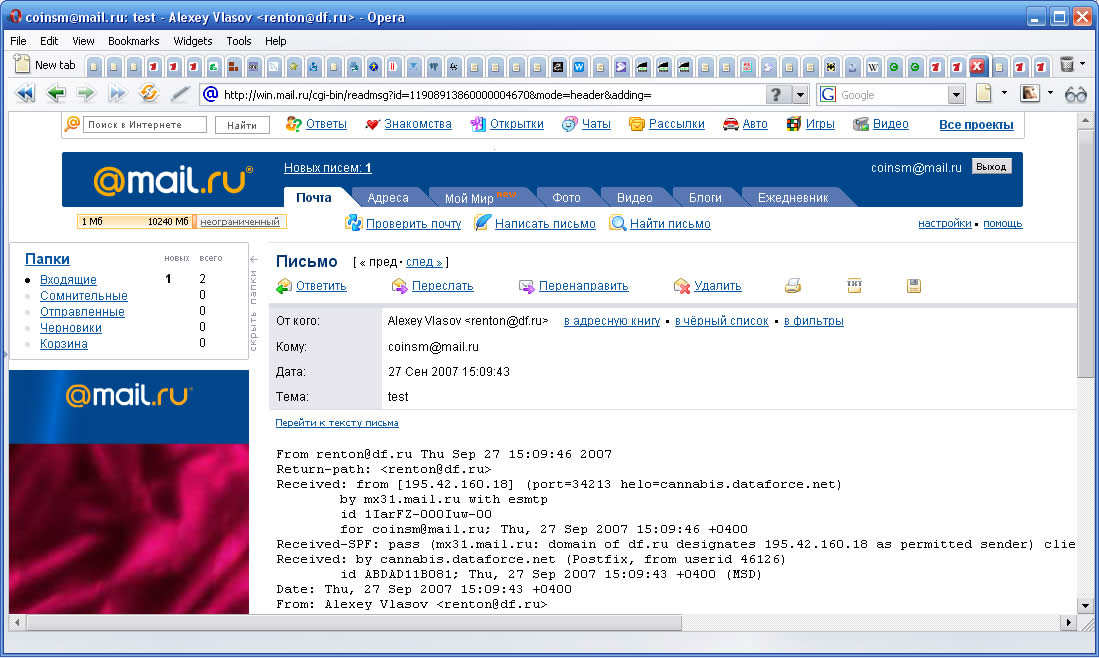Image resolution: width=1099 pixels, height=658 pixels.
Task: Click the Поиск в Интернете search field
Action: (145, 125)
